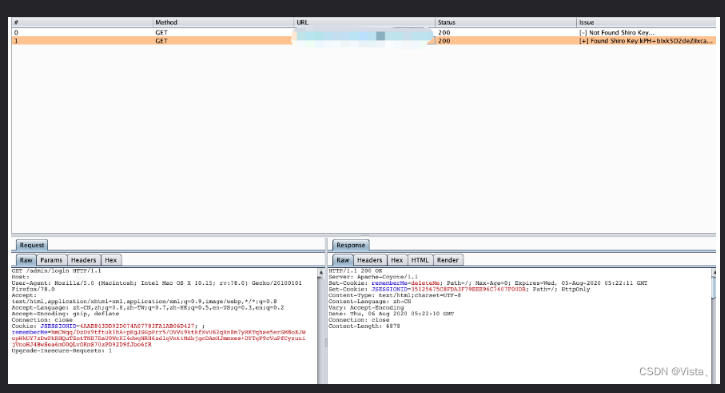Sort results by the # column header

click(82, 22)
